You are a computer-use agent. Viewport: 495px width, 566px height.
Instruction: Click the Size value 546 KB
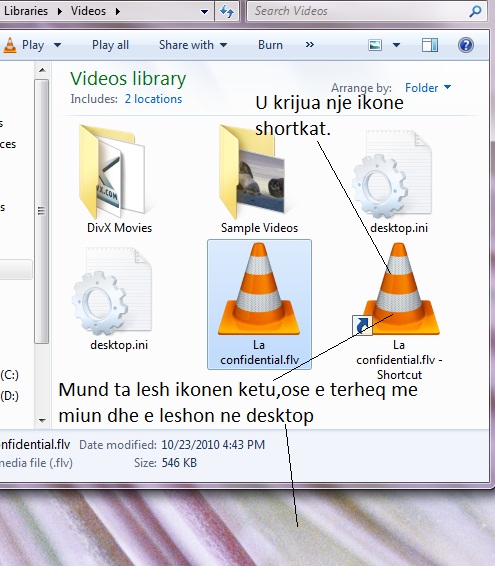click(x=179, y=462)
